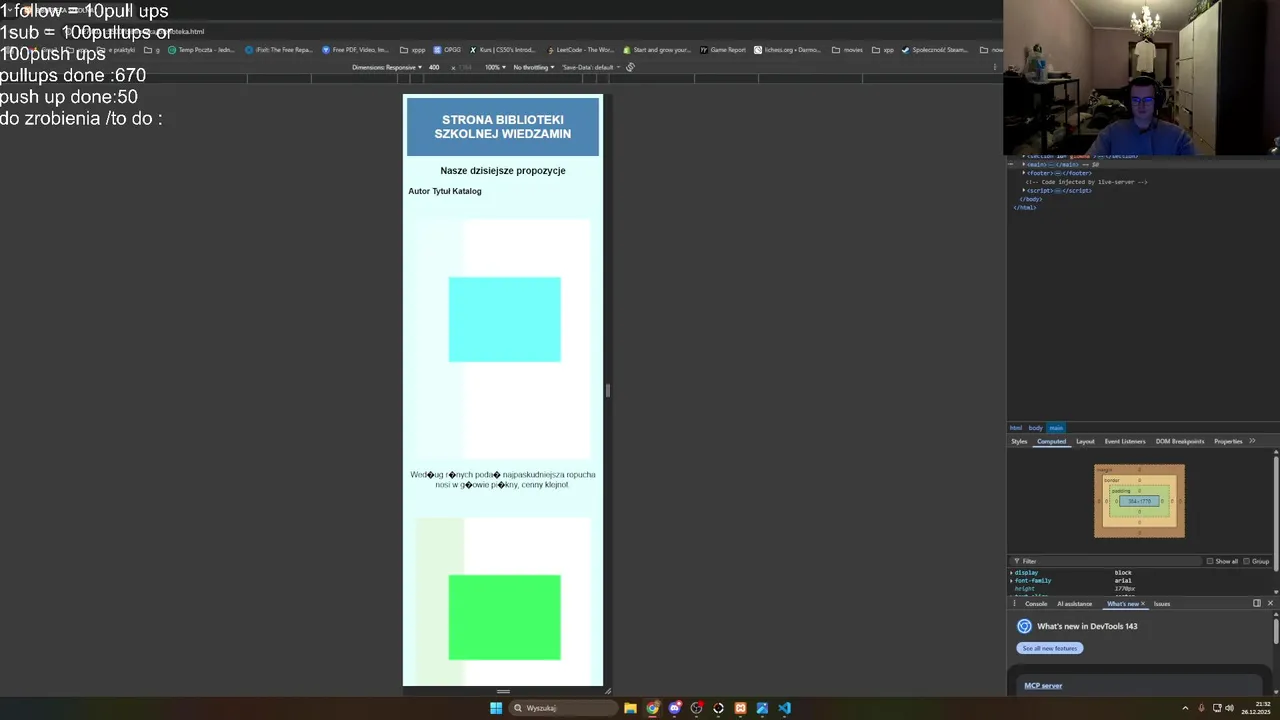Click the Windows taskbar Wyszukaj search box
Screen dimensions: 1280x720
[562, 708]
